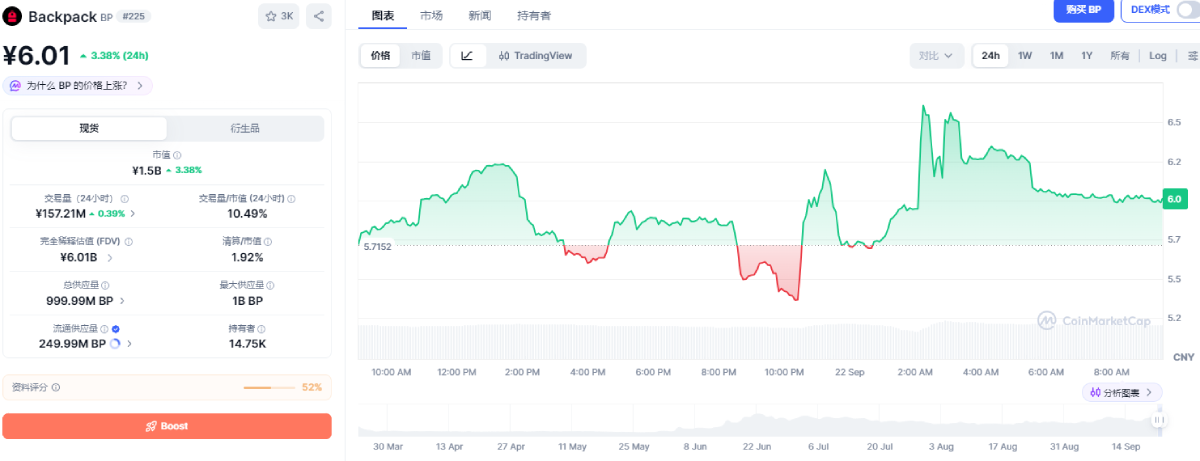Click the 10.49% volume ratio value
This screenshot has width=1200, height=461.
(x=247, y=214)
